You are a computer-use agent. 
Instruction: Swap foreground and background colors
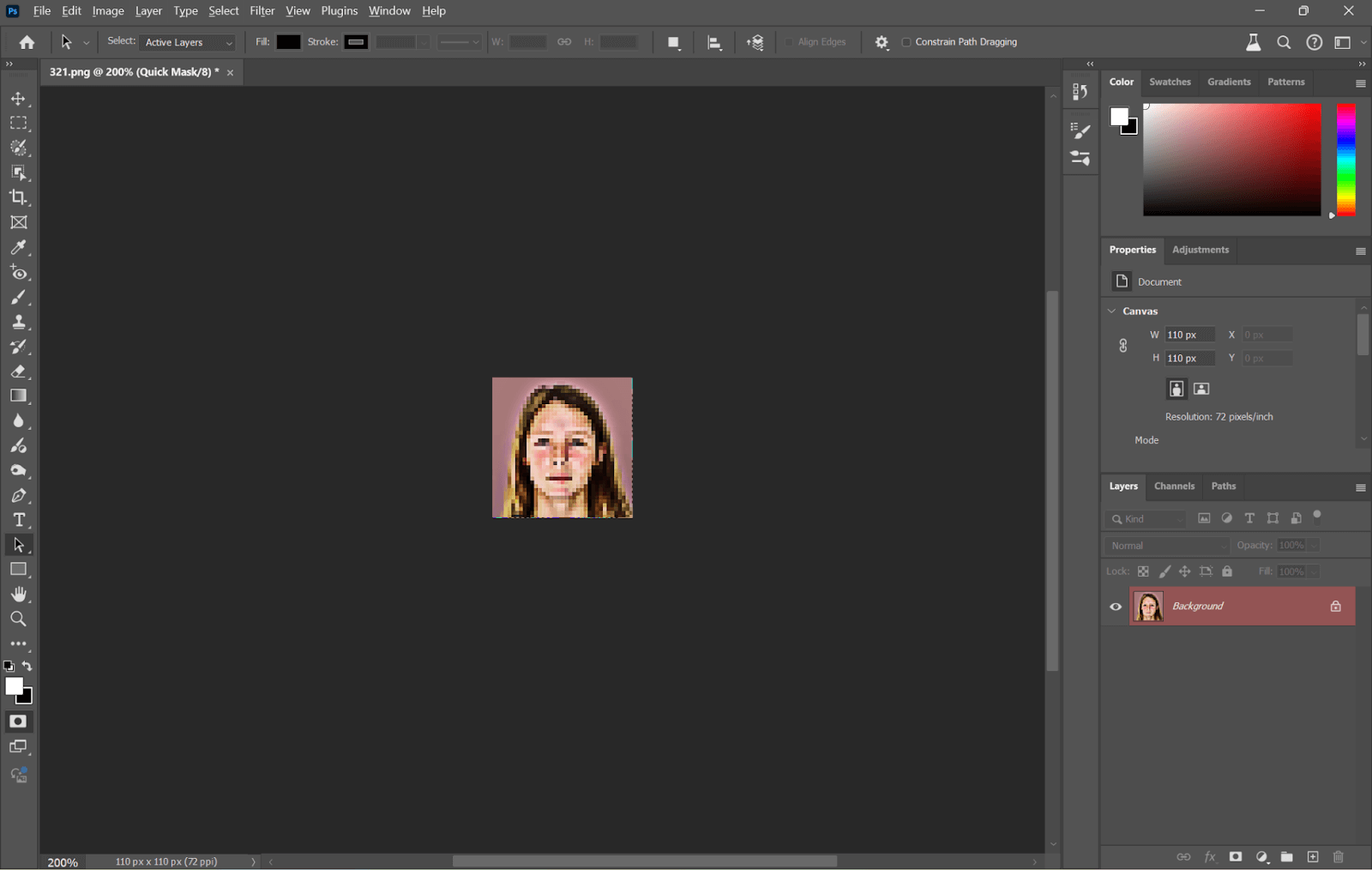27,666
